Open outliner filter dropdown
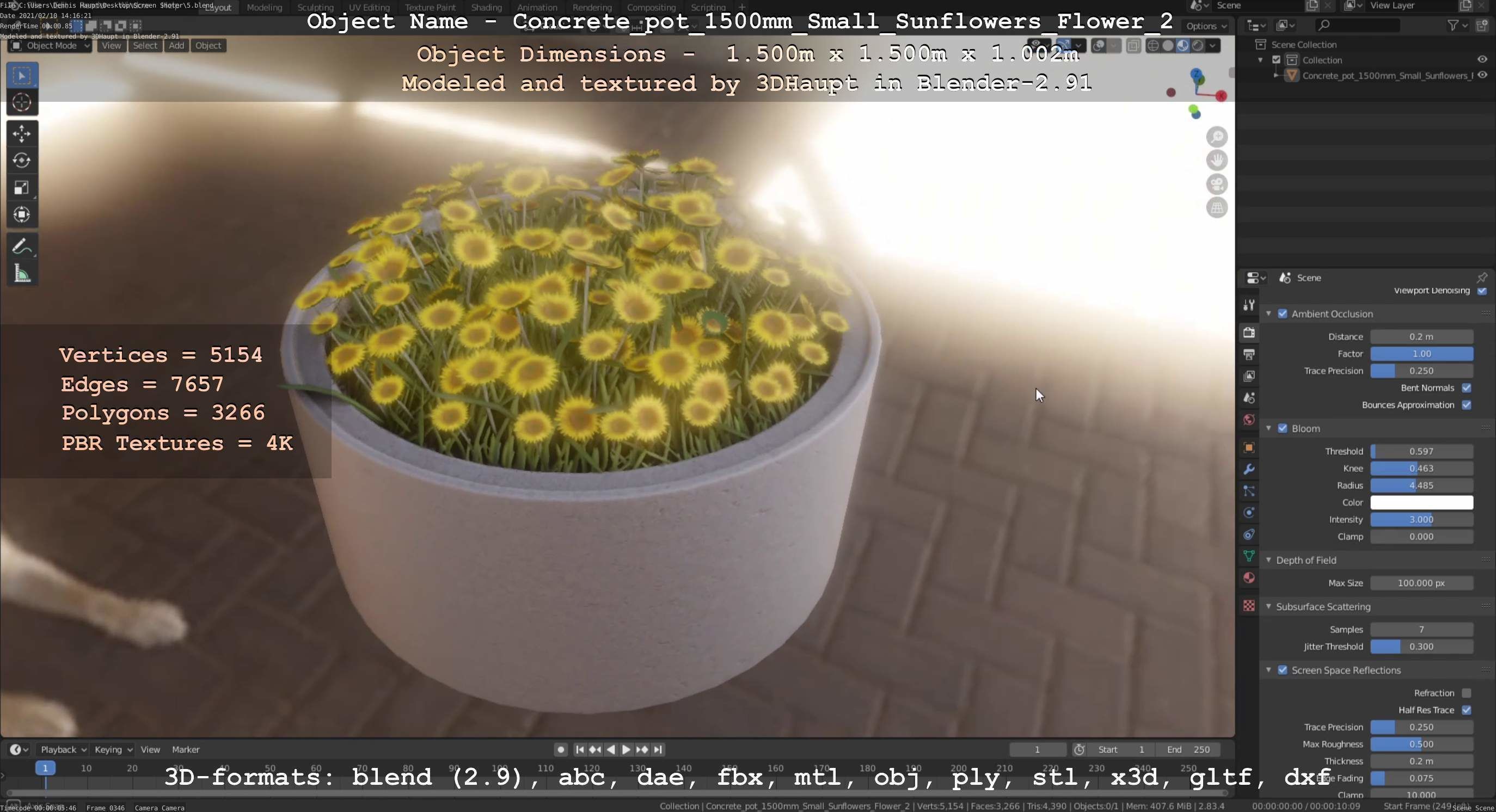The width and height of the screenshot is (1496, 812). pyautogui.click(x=1457, y=26)
